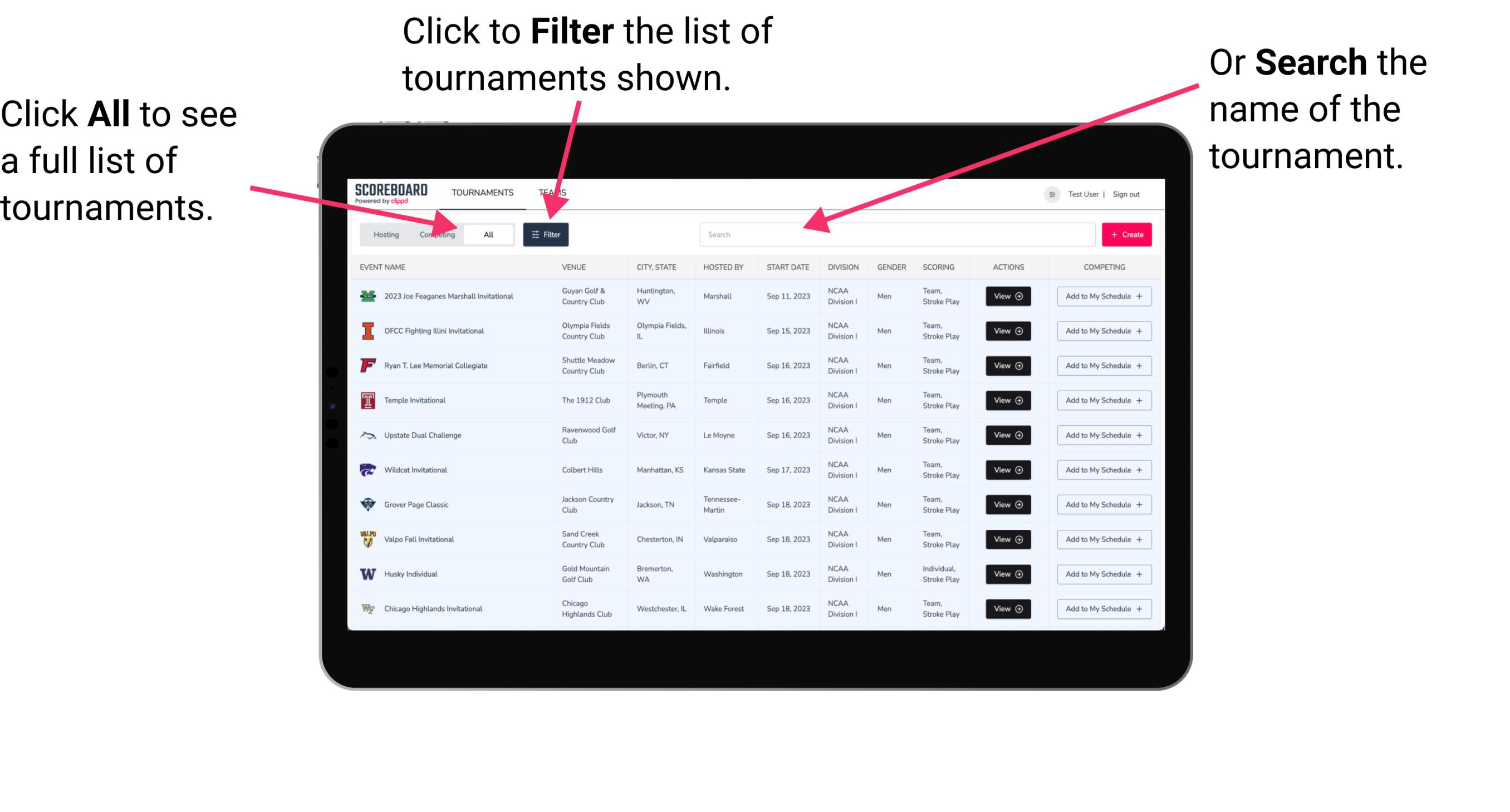Screen dimensions: 1510x812
Task: Click the Wake Forest team icon on last row
Action: [x=366, y=609]
